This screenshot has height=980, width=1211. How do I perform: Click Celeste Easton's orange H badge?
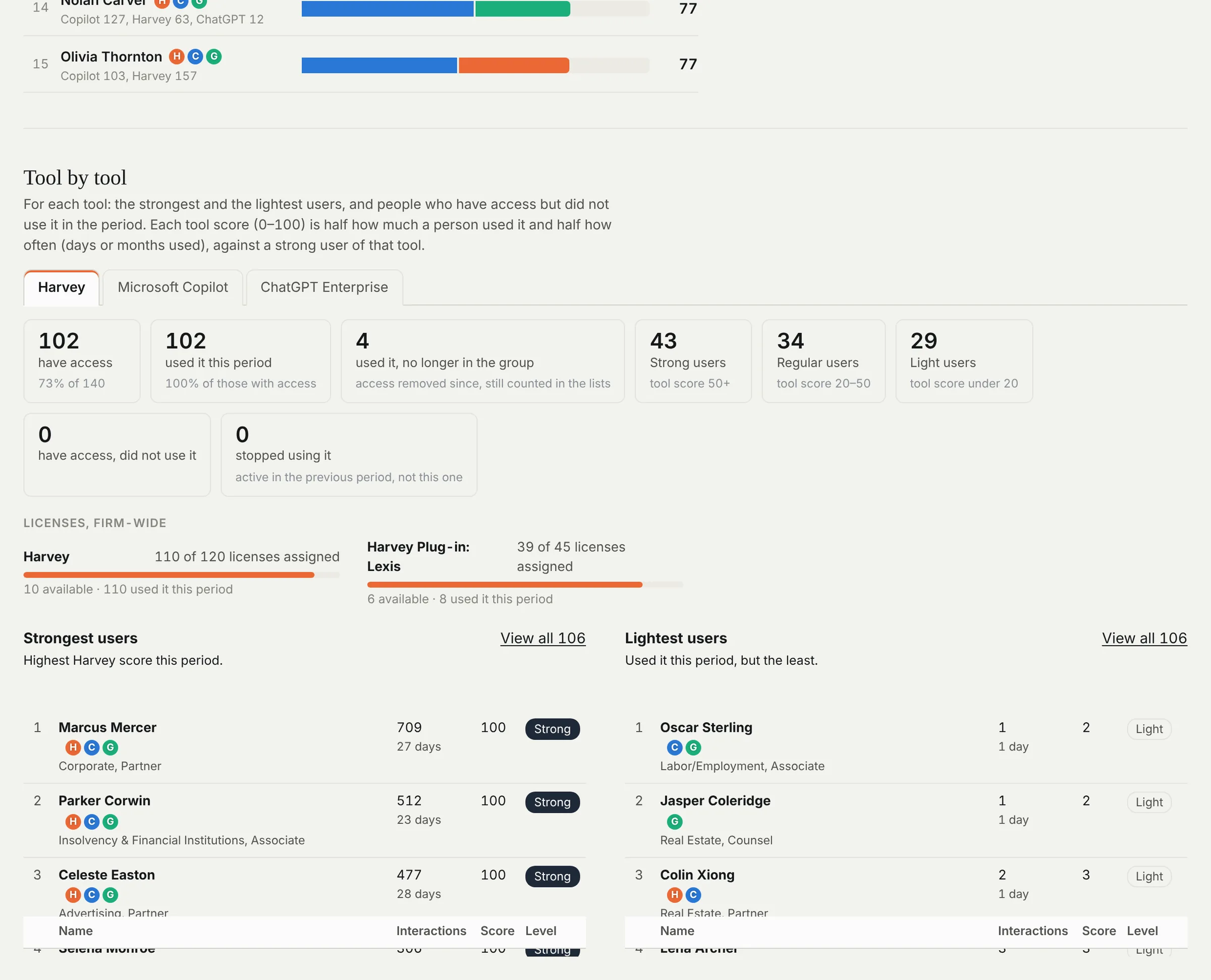coord(73,895)
